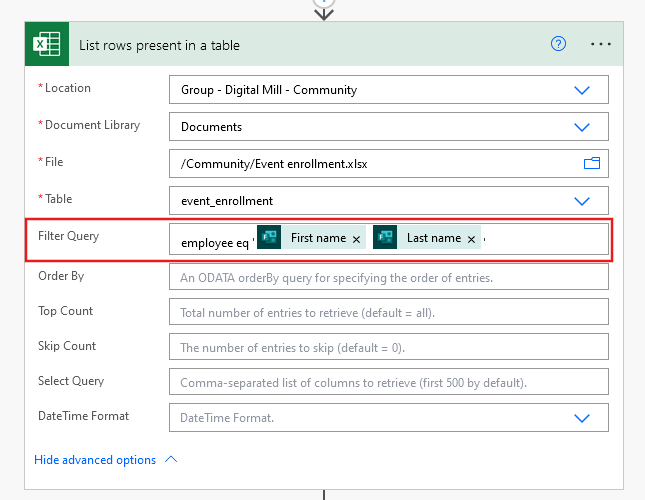The width and height of the screenshot is (645, 500).
Task: Click the Forms icon on First name token
Action: tap(269, 237)
